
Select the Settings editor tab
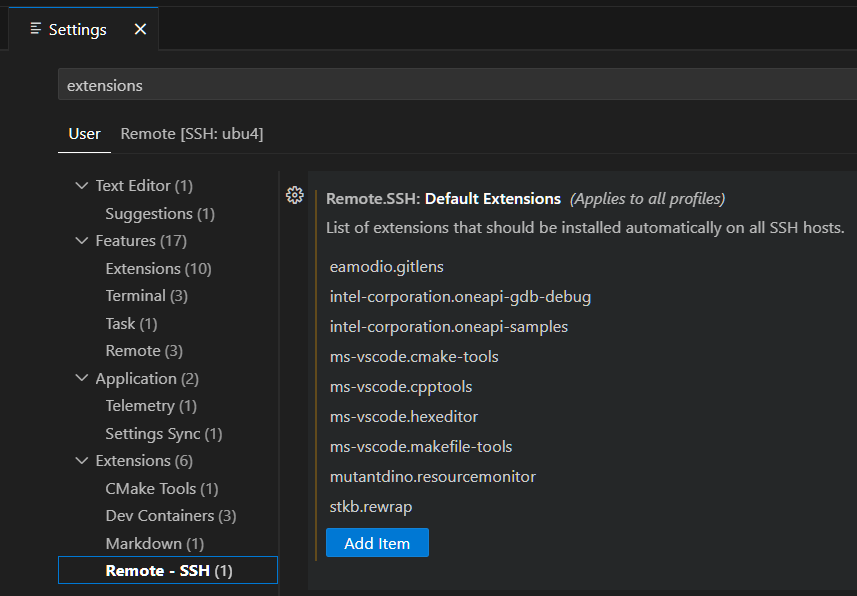84,29
